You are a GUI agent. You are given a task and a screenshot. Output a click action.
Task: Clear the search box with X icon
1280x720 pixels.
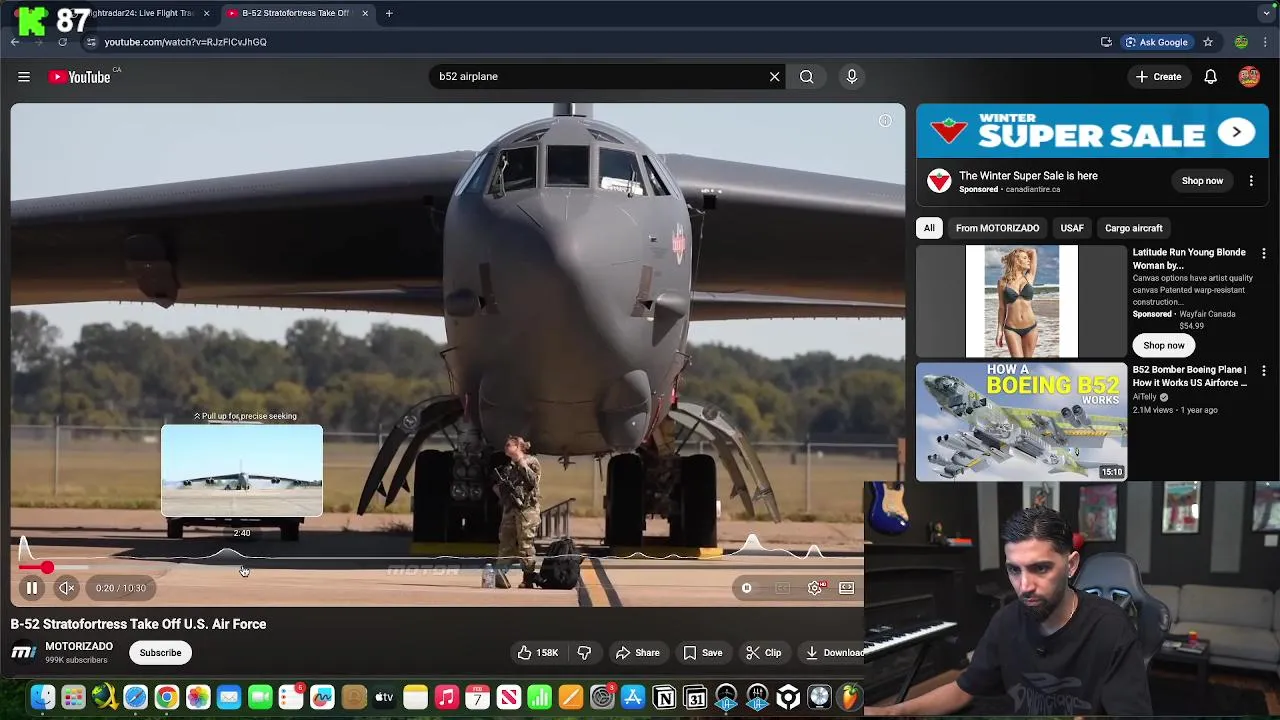(x=774, y=76)
